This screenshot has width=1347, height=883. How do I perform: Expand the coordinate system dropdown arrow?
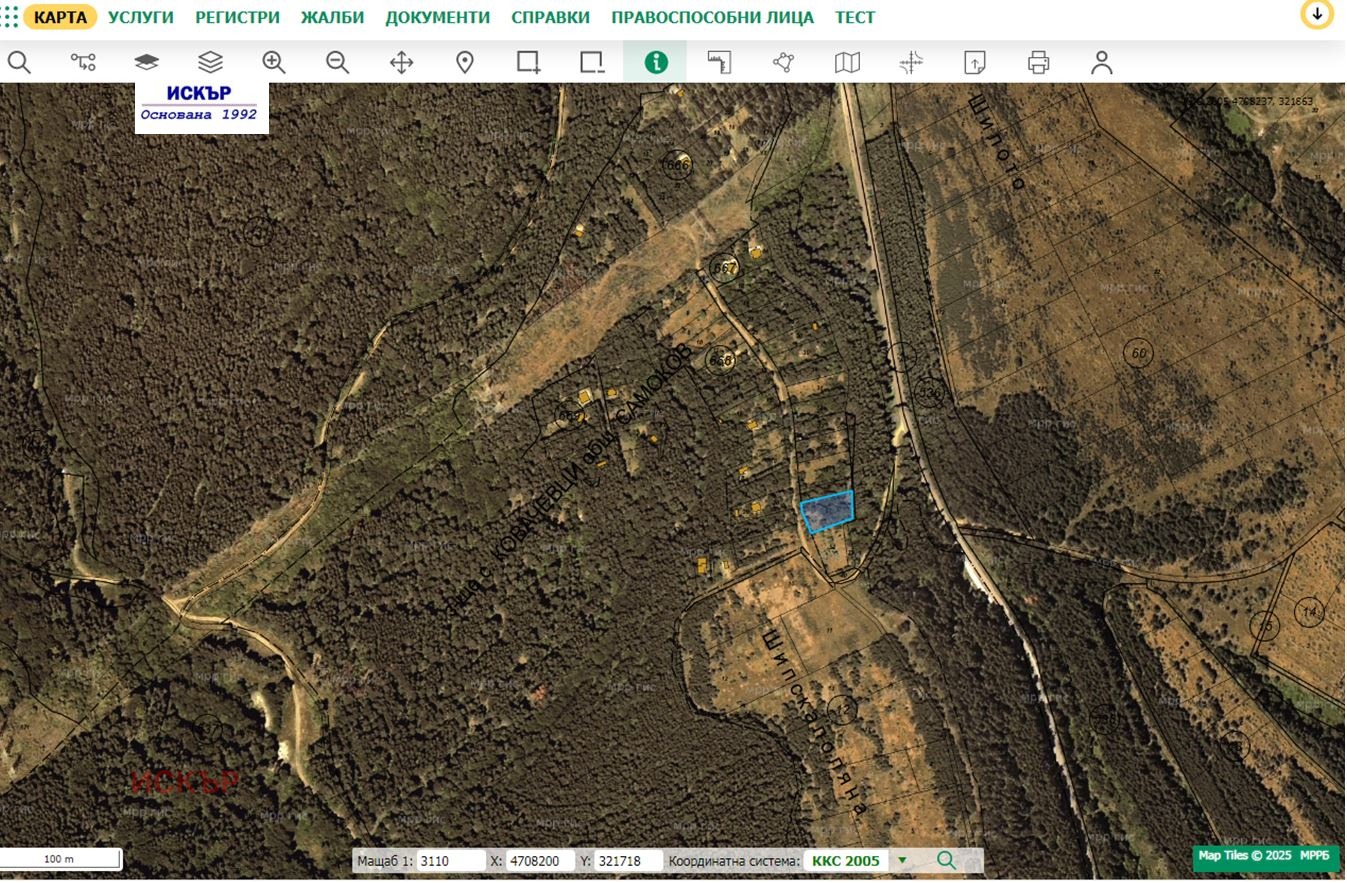tap(902, 861)
